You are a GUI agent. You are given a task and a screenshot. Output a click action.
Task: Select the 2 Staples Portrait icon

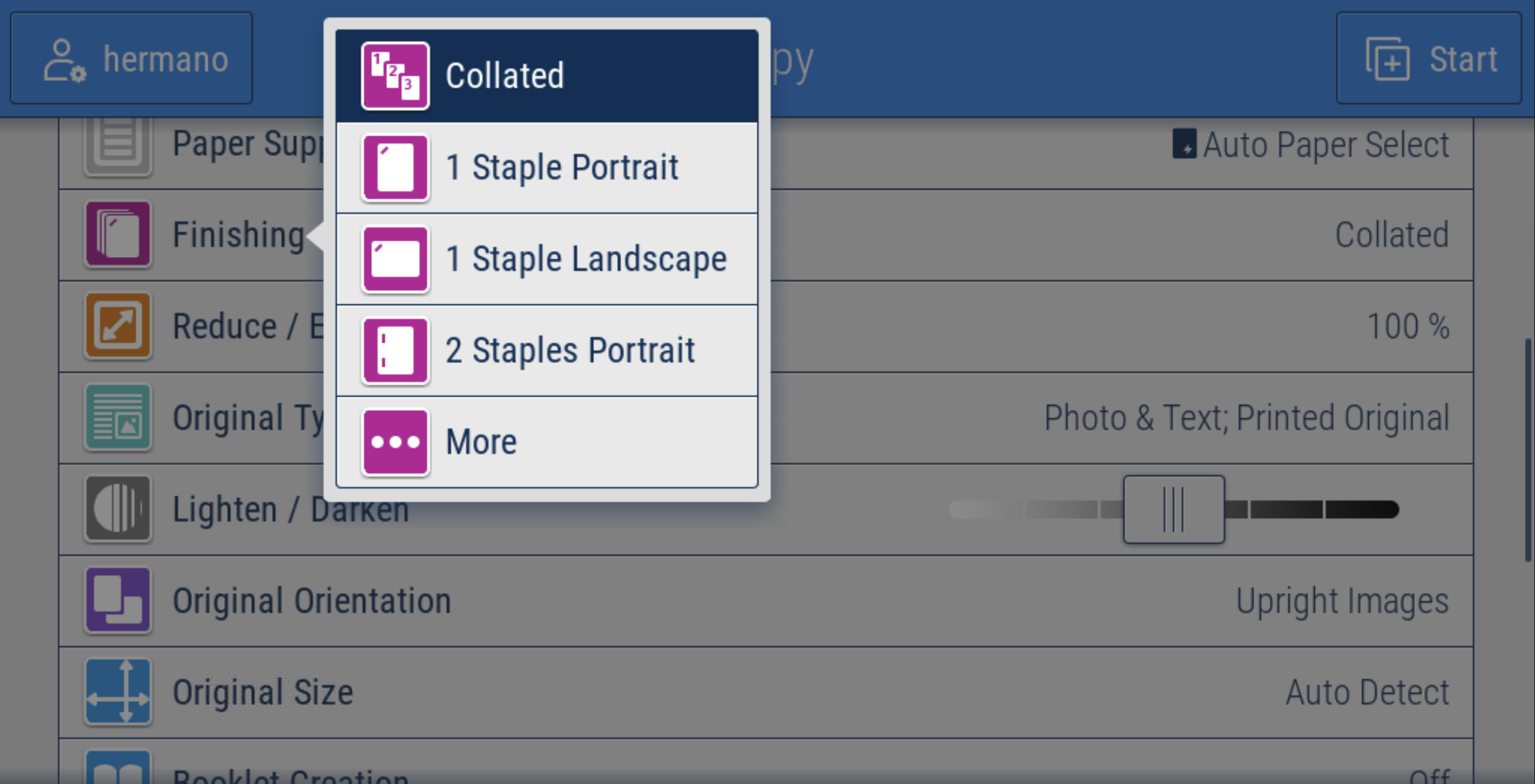coord(395,351)
